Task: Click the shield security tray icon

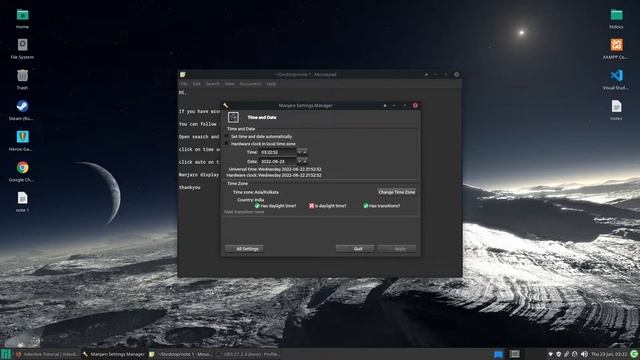Action: tap(558, 354)
